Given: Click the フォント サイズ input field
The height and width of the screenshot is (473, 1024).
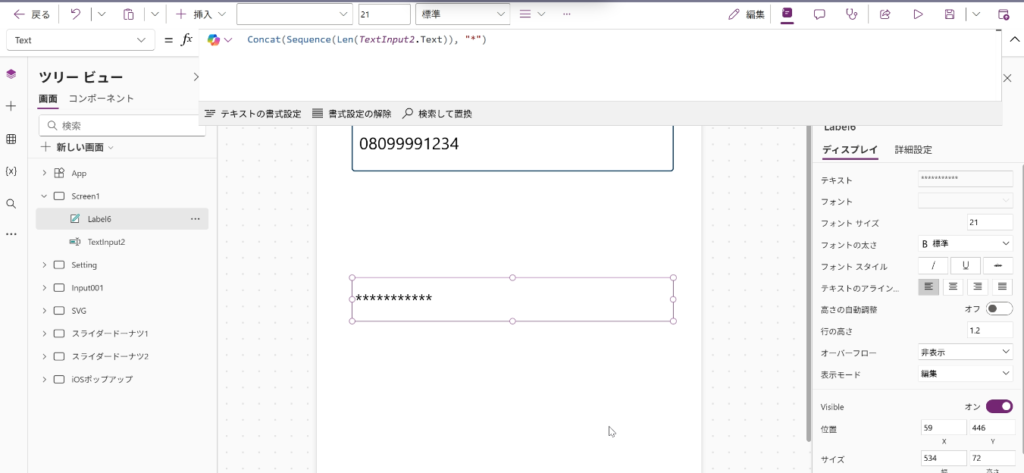Looking at the screenshot, I should pyautogui.click(x=990, y=222).
